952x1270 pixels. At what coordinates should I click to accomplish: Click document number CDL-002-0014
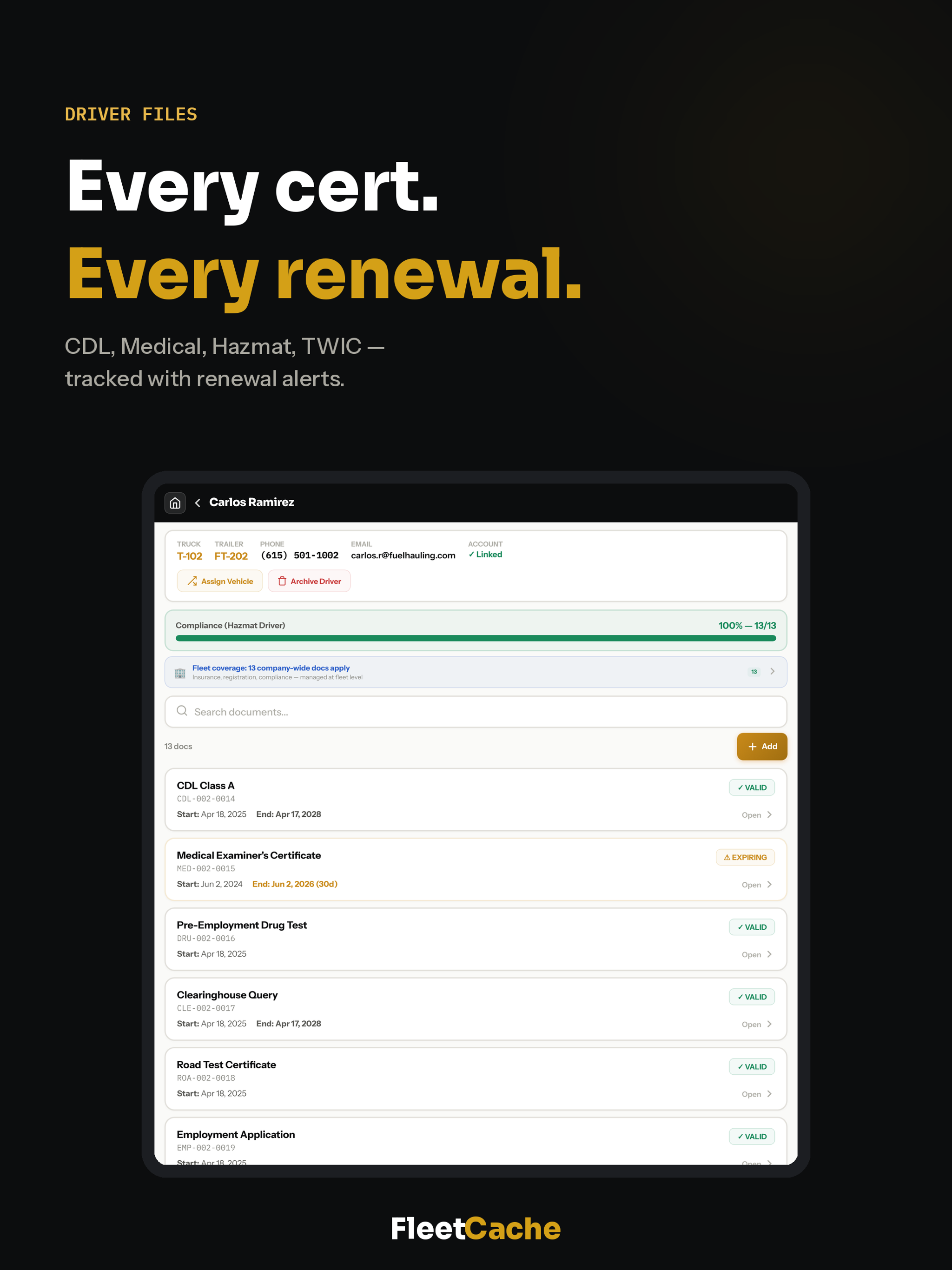coord(205,799)
